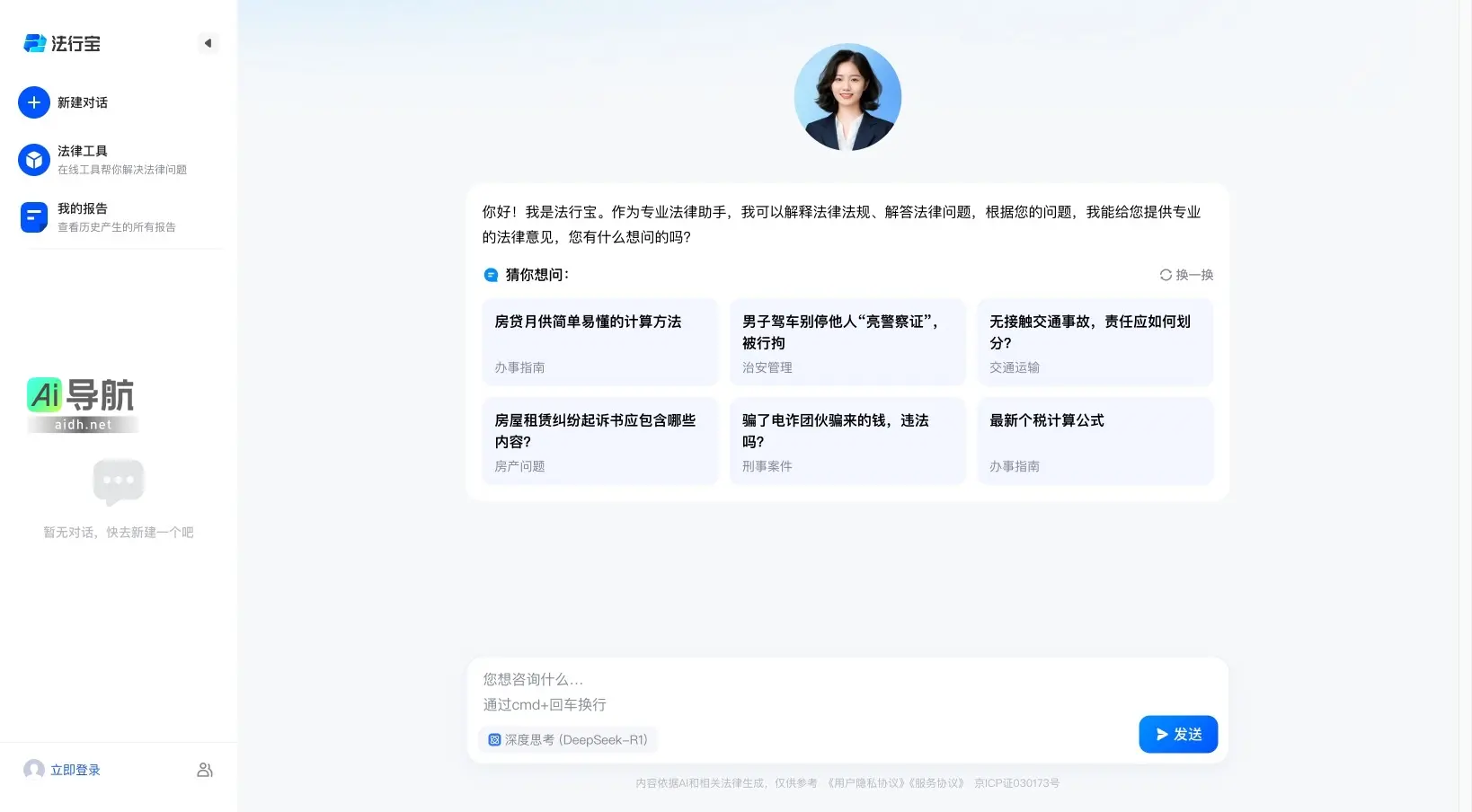Select the 新建对话 plus icon

click(x=33, y=102)
